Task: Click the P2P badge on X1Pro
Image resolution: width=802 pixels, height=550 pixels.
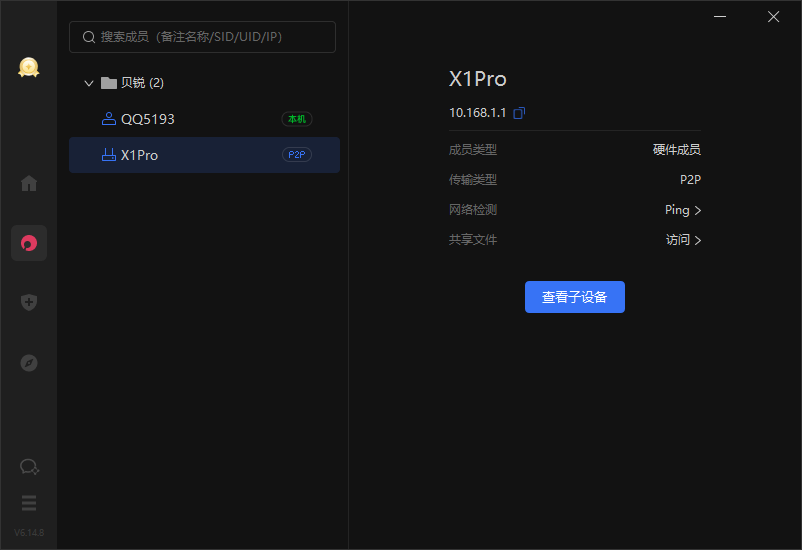Action: 297,155
